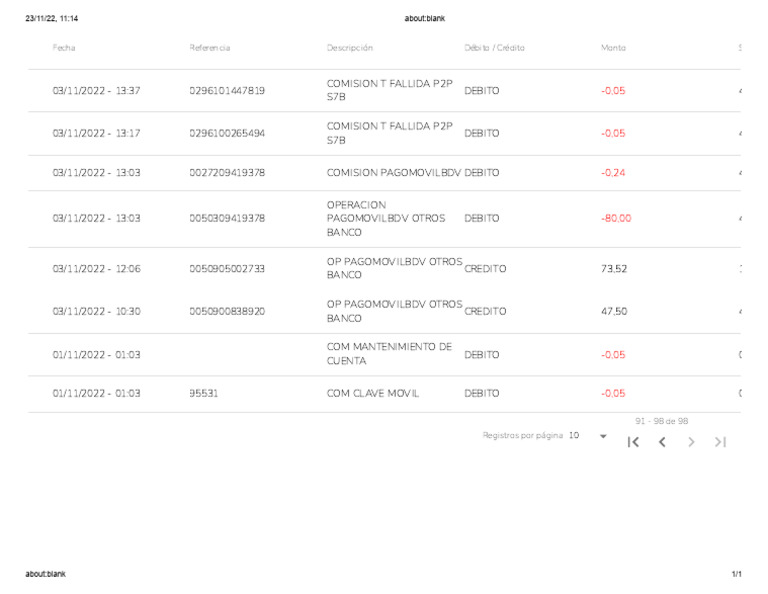This screenshot has height=594, width=768.
Task: Sort by the Fecha column header
Action: click(x=64, y=48)
